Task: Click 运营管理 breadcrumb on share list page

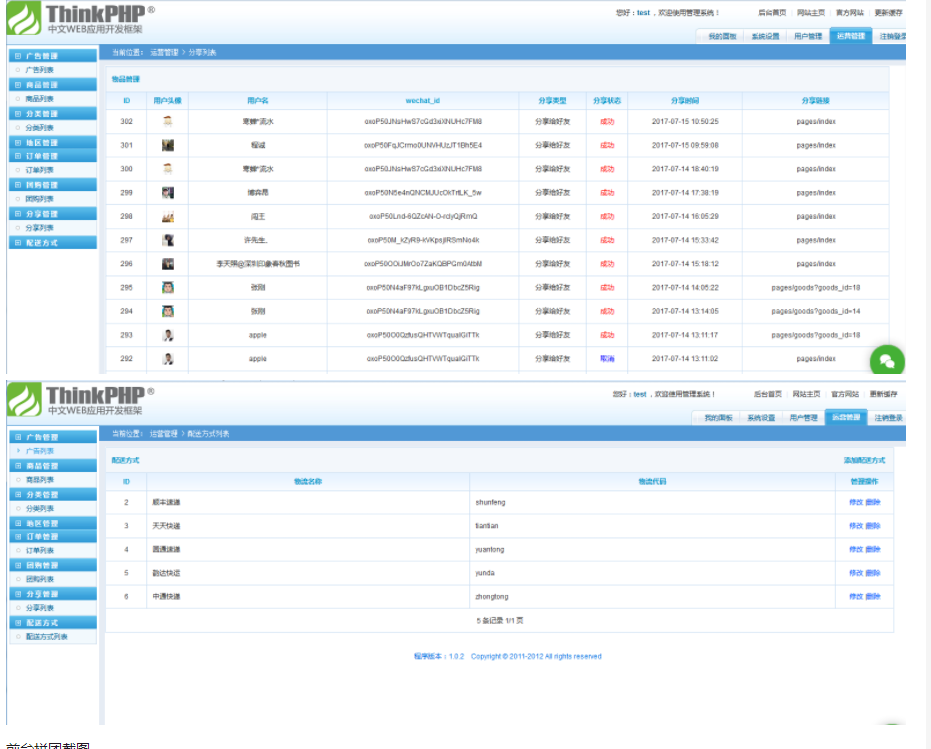Action: [164, 52]
